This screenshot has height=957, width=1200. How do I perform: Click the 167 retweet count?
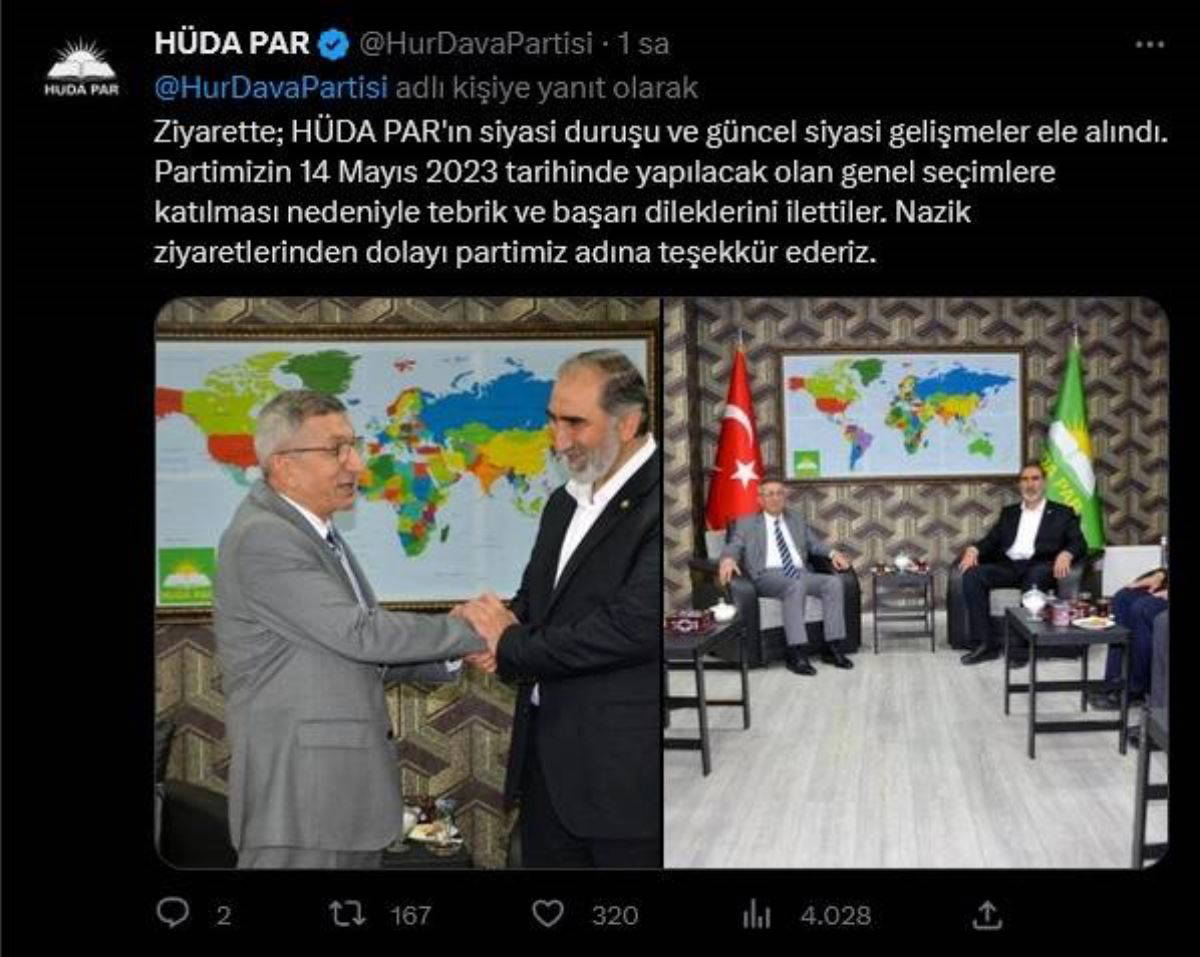pyautogui.click(x=410, y=914)
